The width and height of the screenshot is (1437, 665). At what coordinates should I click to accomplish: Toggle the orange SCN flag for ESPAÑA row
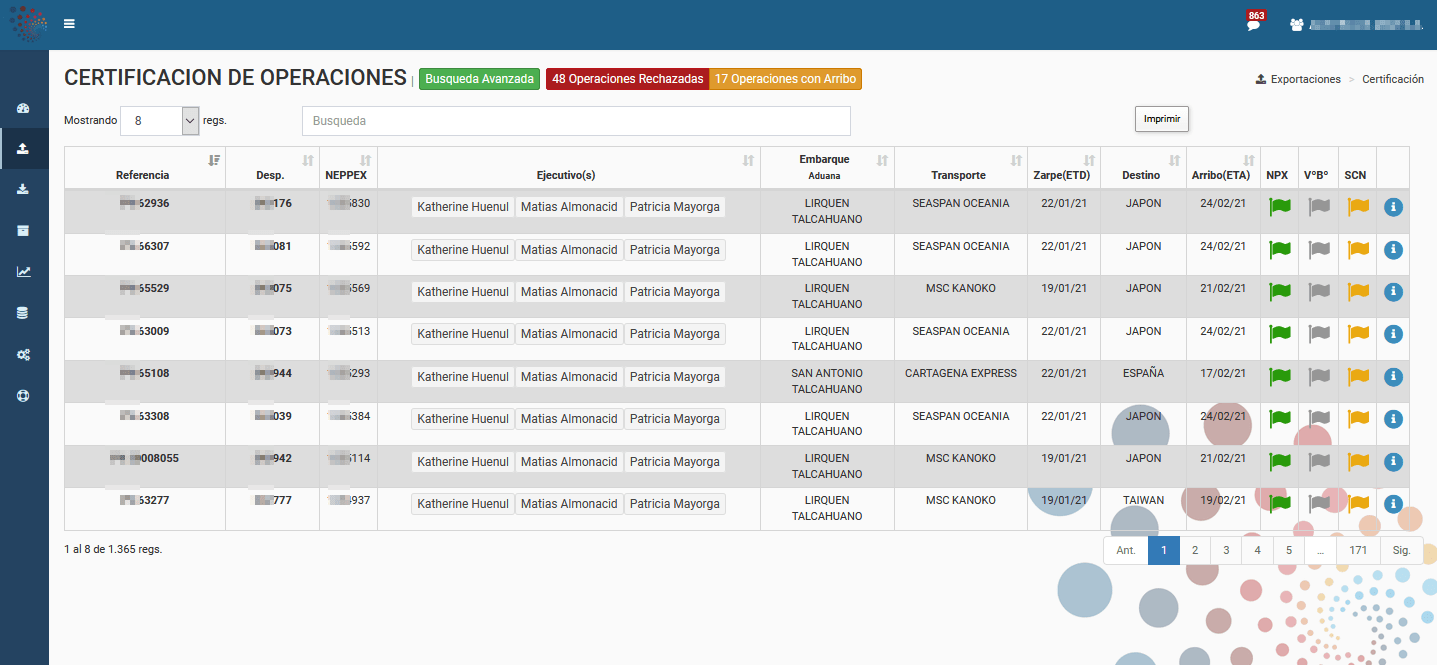1357,377
